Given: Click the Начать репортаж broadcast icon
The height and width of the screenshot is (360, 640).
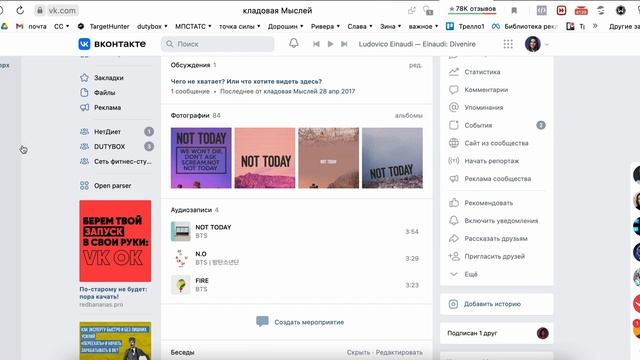Looking at the screenshot, I should click(454, 161).
